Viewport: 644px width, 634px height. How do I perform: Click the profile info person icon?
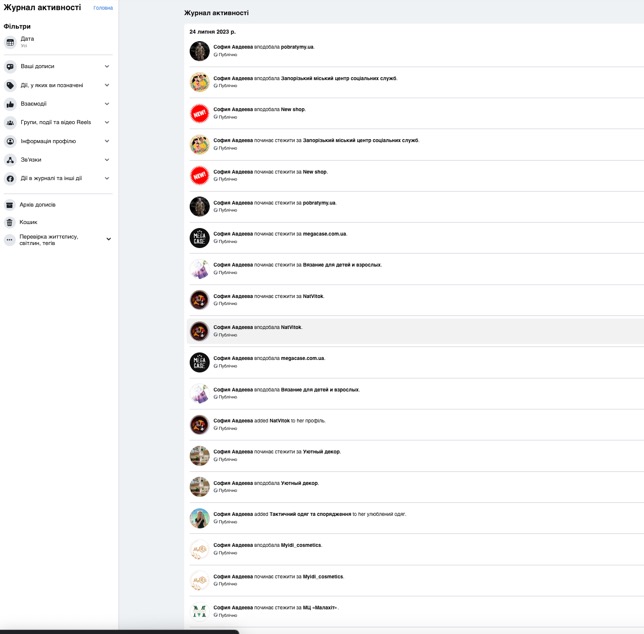10,141
